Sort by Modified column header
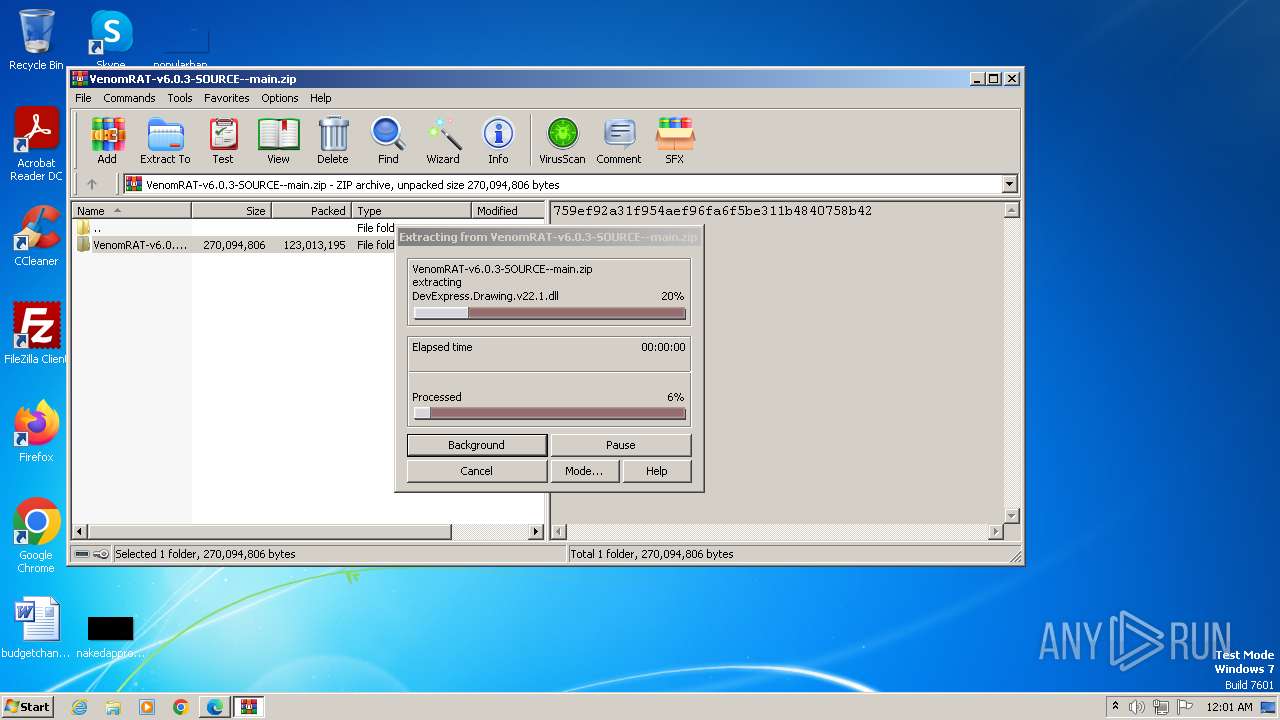Viewport: 1280px width, 720px height. (507, 210)
